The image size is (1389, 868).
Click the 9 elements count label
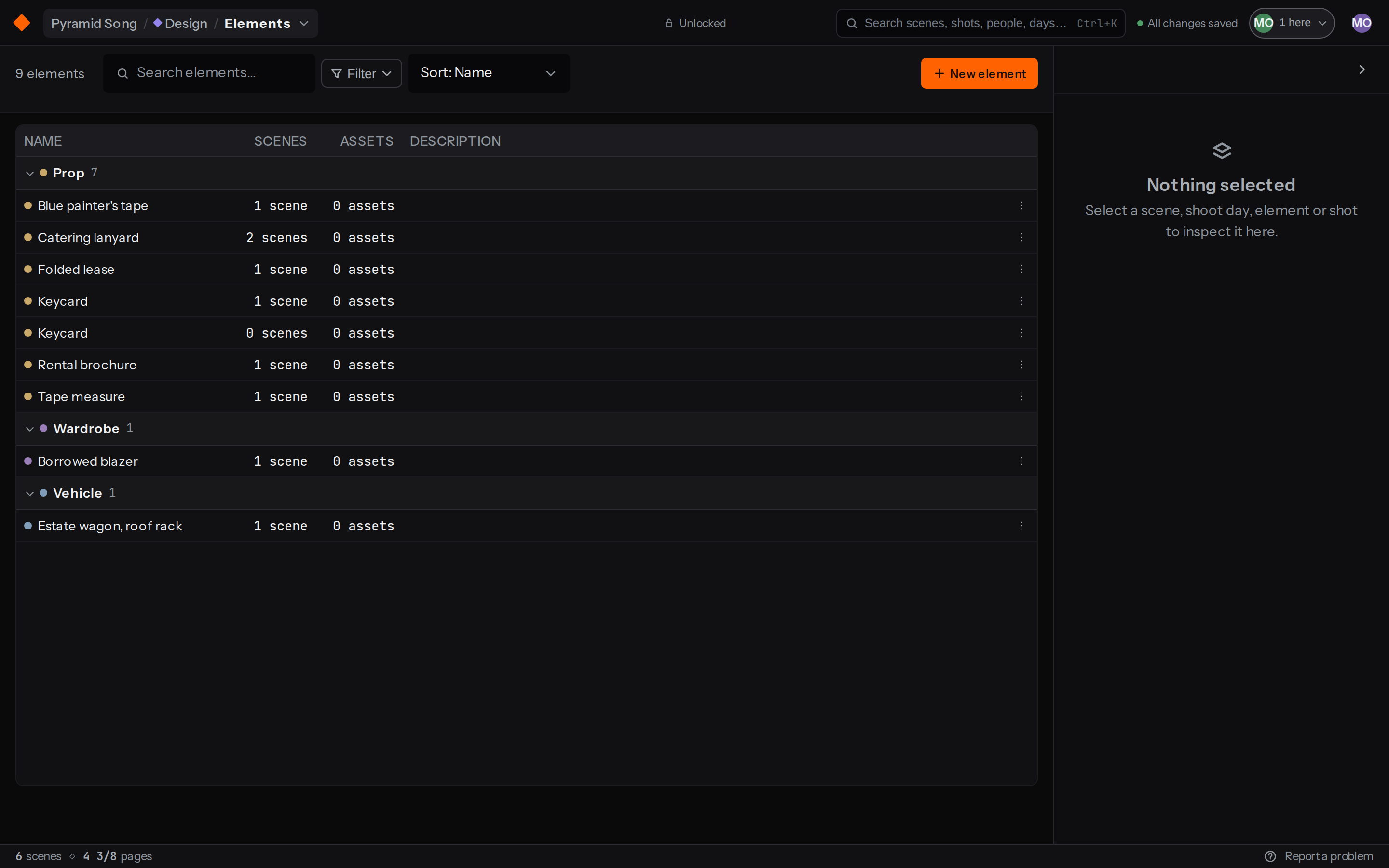point(50,73)
